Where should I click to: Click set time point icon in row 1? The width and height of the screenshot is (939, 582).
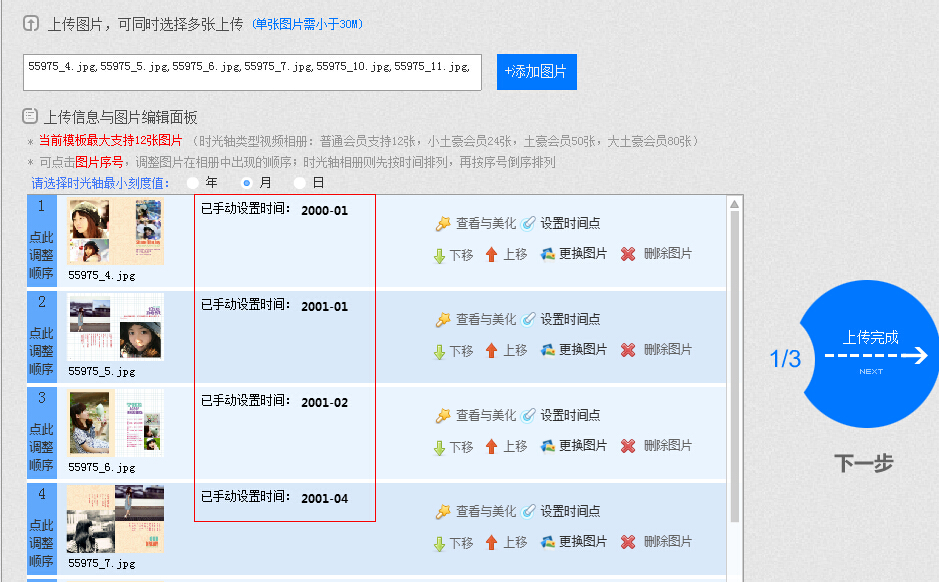[528, 224]
